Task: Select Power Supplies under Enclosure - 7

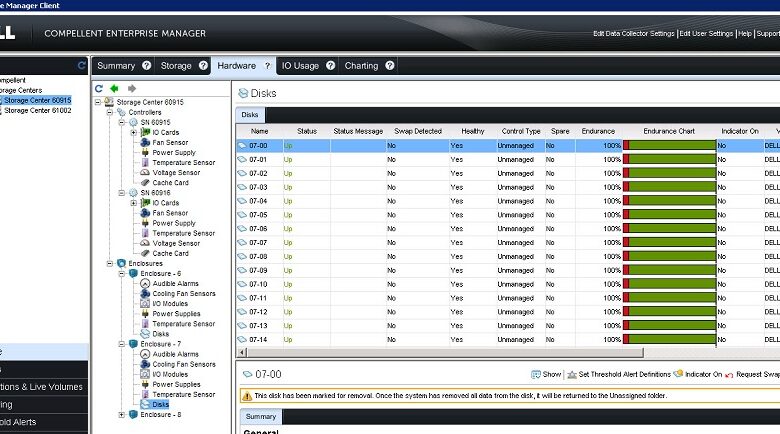Action: [176, 384]
